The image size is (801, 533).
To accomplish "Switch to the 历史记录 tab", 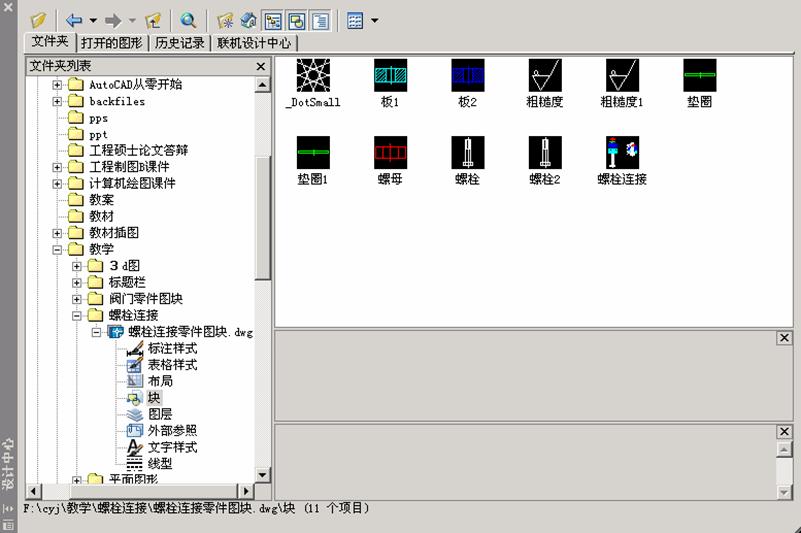I will (181, 43).
